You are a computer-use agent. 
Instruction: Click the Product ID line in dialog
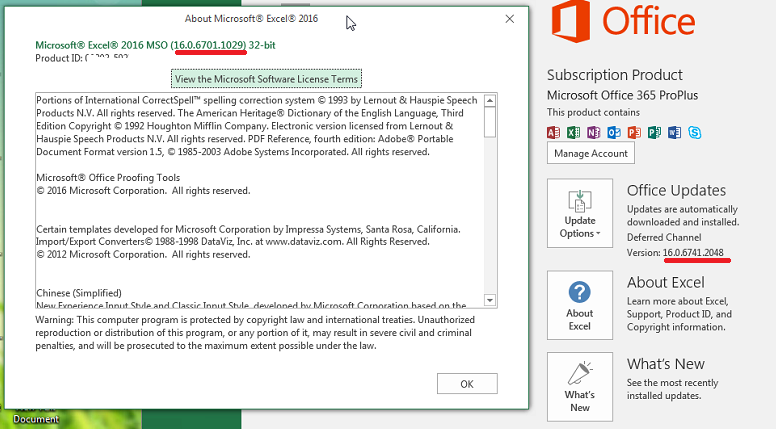click(x=82, y=58)
